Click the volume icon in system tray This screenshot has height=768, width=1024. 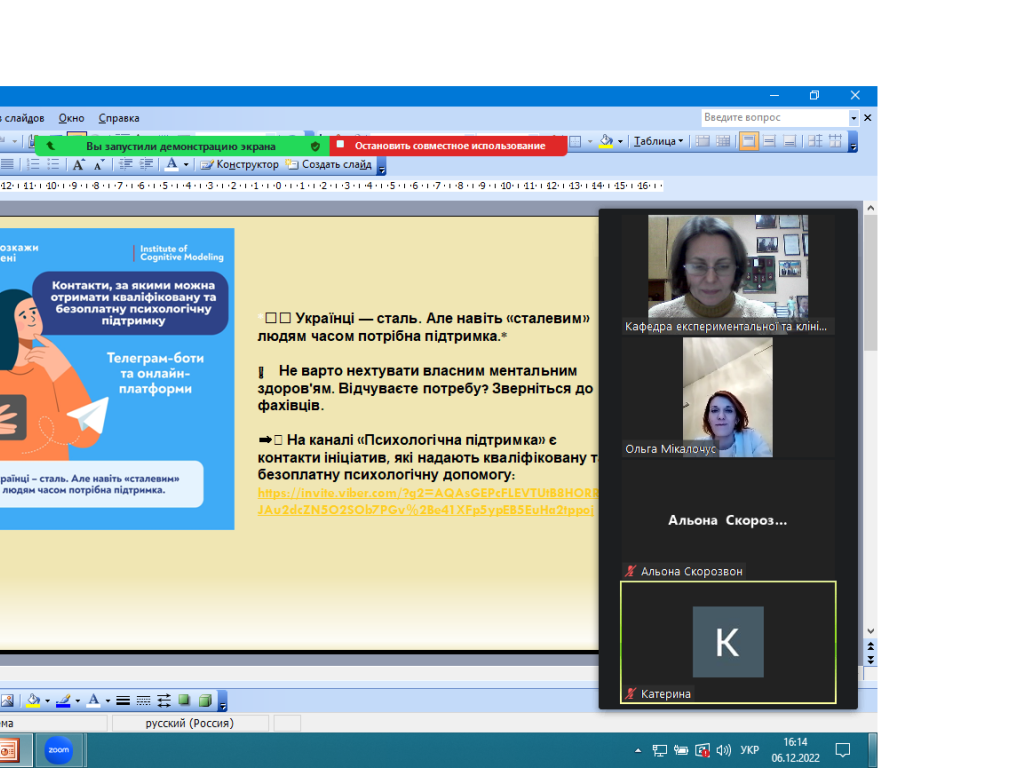tap(724, 750)
